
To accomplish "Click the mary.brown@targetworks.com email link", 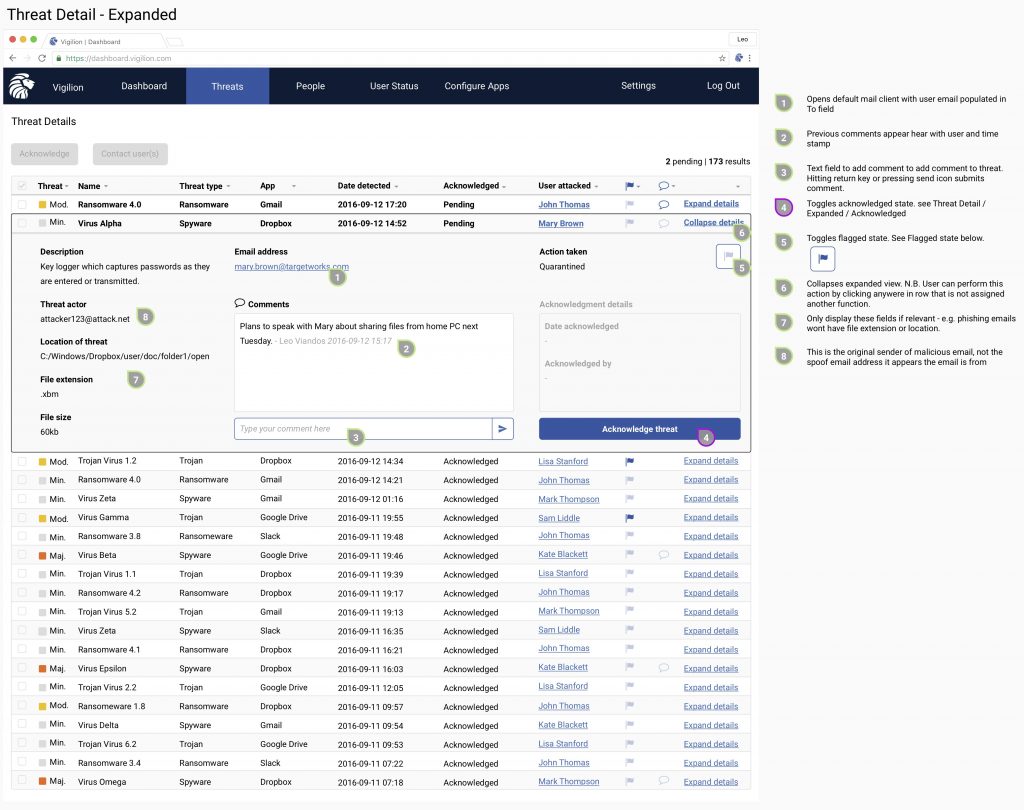I will [x=291, y=267].
